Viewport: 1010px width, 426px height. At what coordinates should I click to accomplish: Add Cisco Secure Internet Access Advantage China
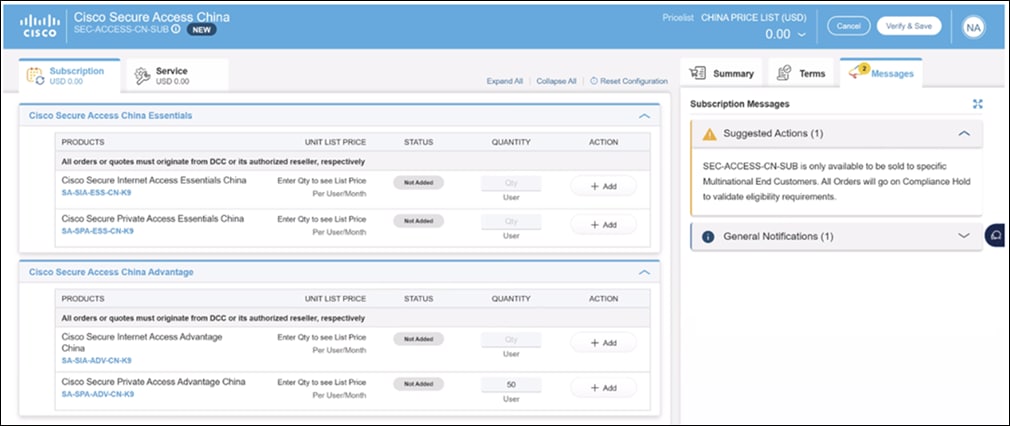[604, 343]
